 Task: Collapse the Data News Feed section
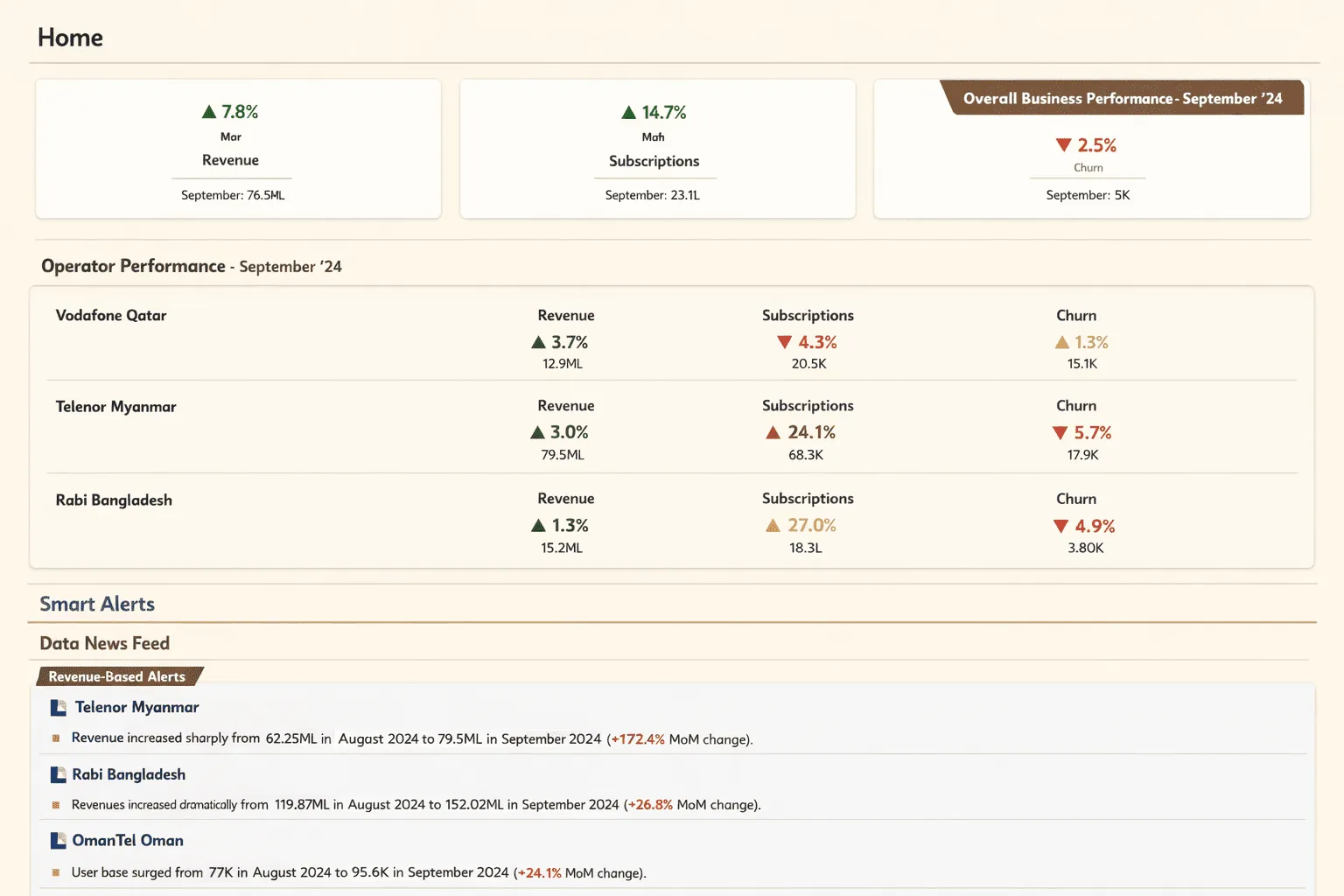[104, 643]
